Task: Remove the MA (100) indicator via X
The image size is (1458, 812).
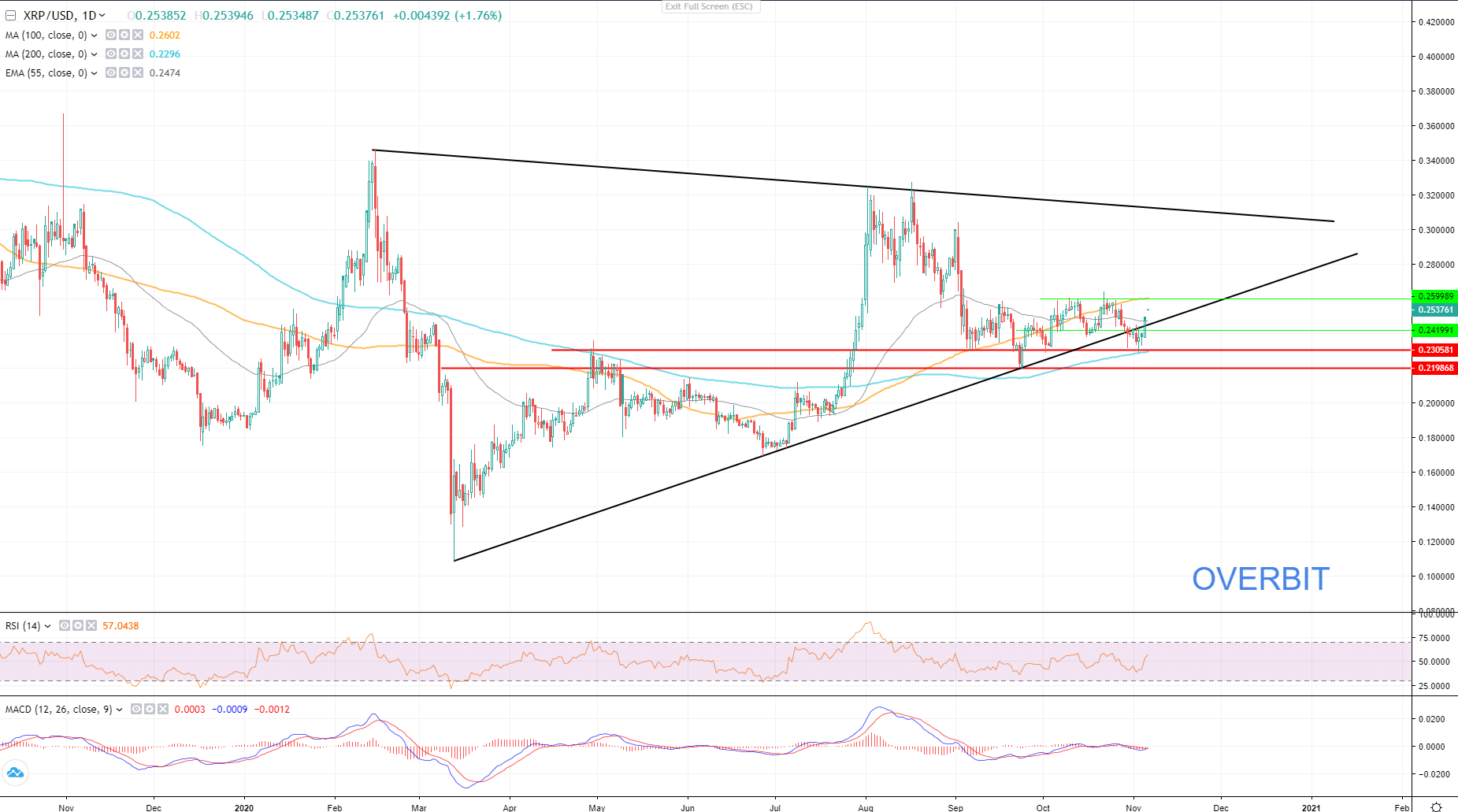Action: tap(138, 35)
